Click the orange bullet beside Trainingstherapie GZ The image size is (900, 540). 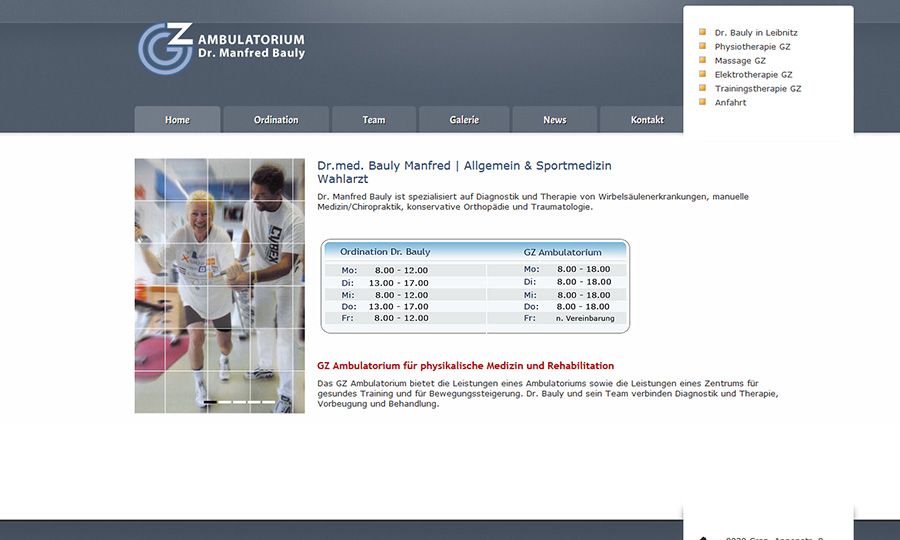702,88
